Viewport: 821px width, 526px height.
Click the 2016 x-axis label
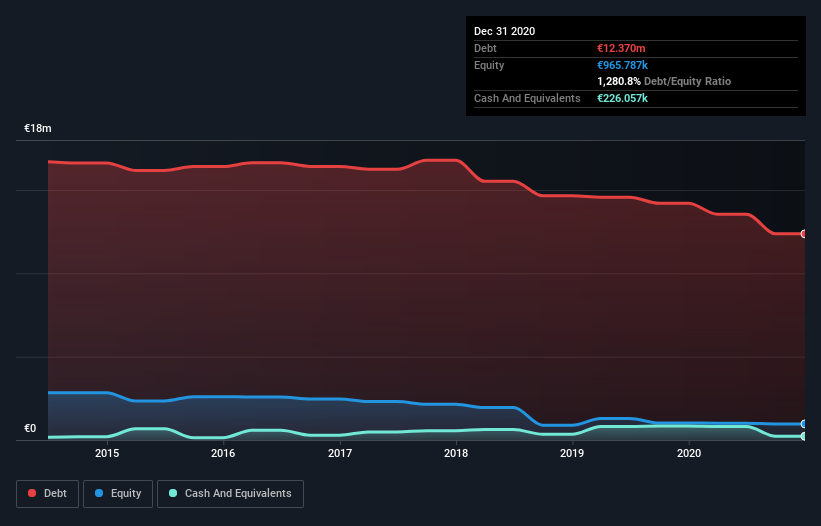coord(223,453)
